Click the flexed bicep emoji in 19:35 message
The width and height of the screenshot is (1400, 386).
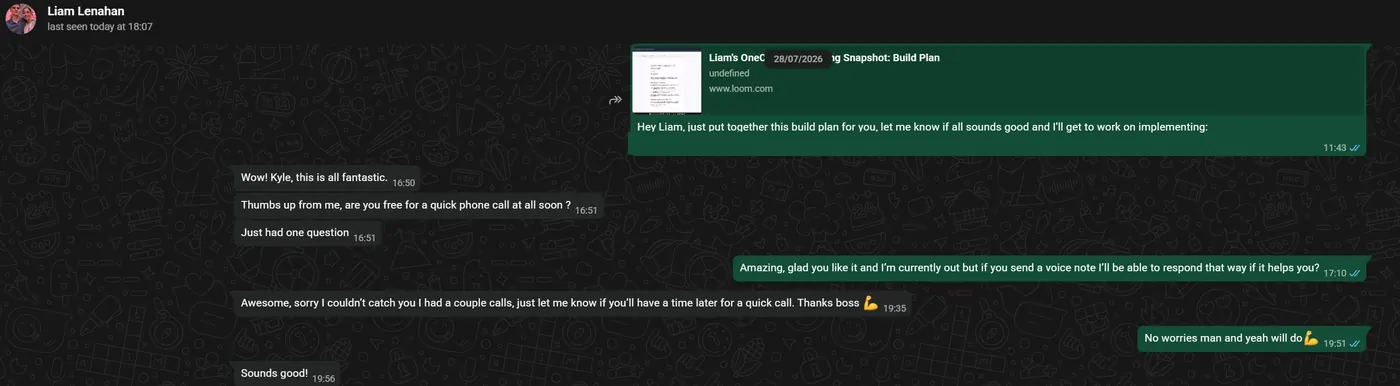click(870, 303)
